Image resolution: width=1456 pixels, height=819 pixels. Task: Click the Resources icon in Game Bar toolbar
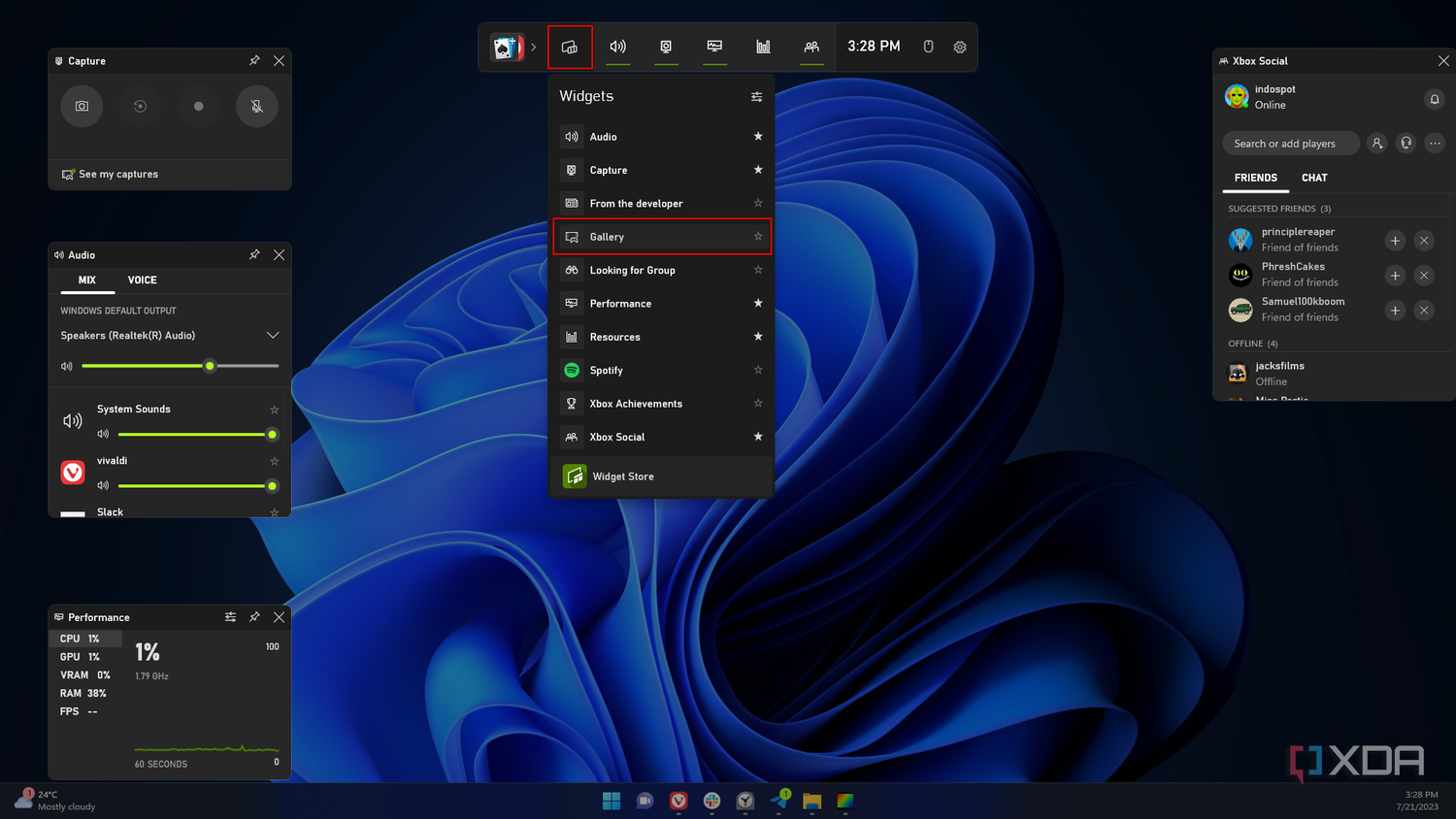[x=763, y=47]
